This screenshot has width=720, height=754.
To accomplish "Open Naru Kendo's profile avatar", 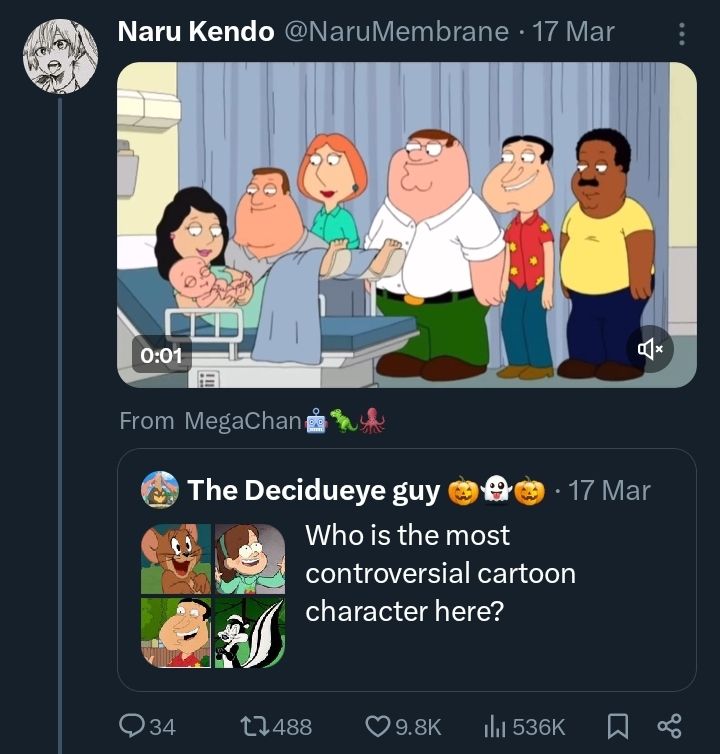I will pyautogui.click(x=61, y=57).
